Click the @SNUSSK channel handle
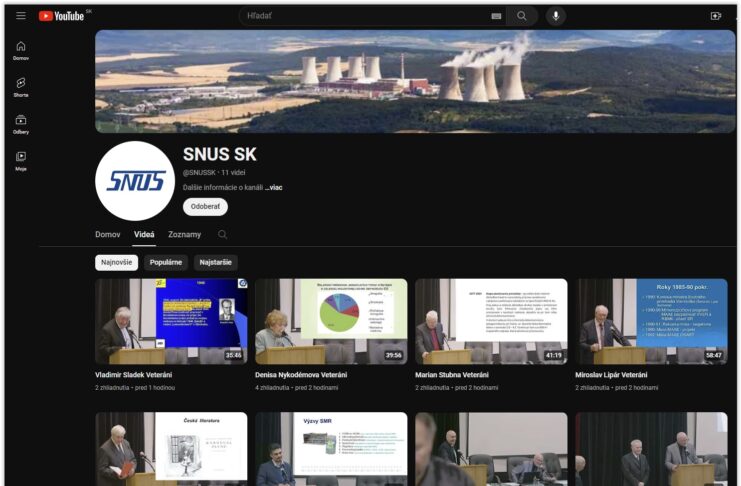This screenshot has width=741, height=486. (x=199, y=173)
